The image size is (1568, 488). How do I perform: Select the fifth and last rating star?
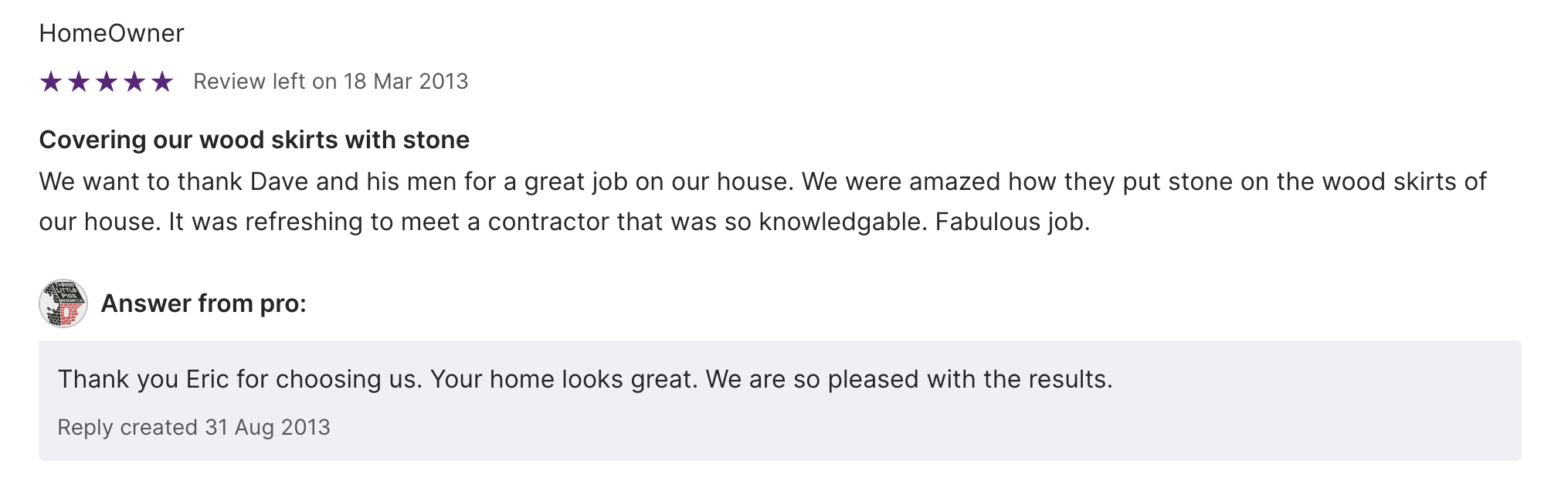pos(162,81)
